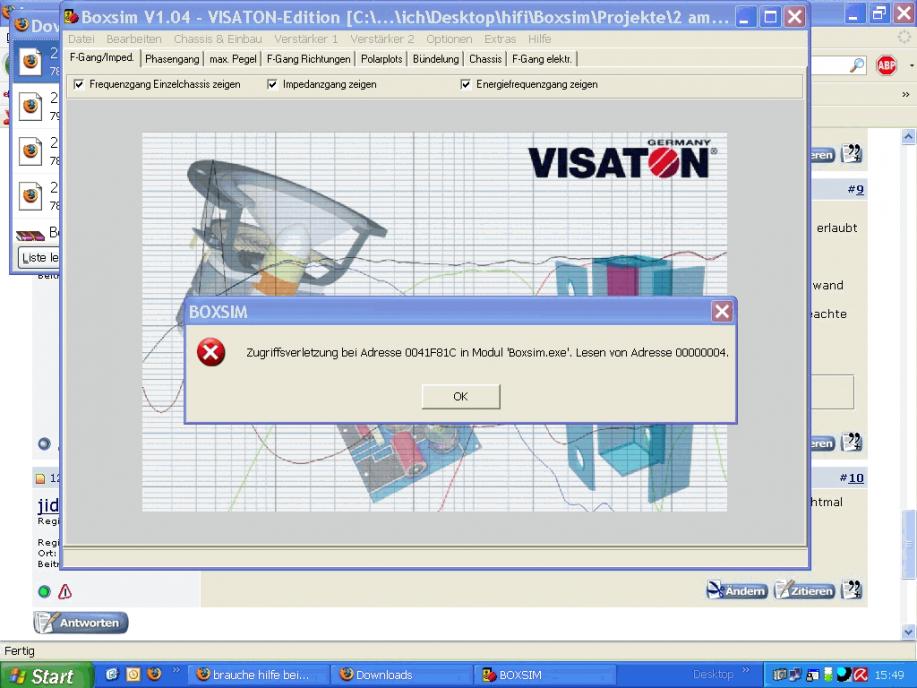
Task: Click the Zitieren quote button at the bottom
Action: (804, 590)
